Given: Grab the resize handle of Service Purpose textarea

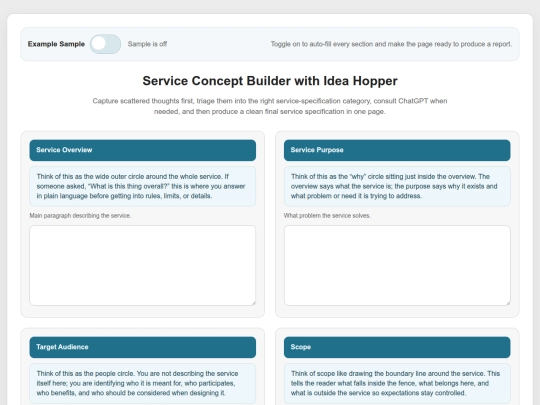Looking at the screenshot, I should pos(508,303).
